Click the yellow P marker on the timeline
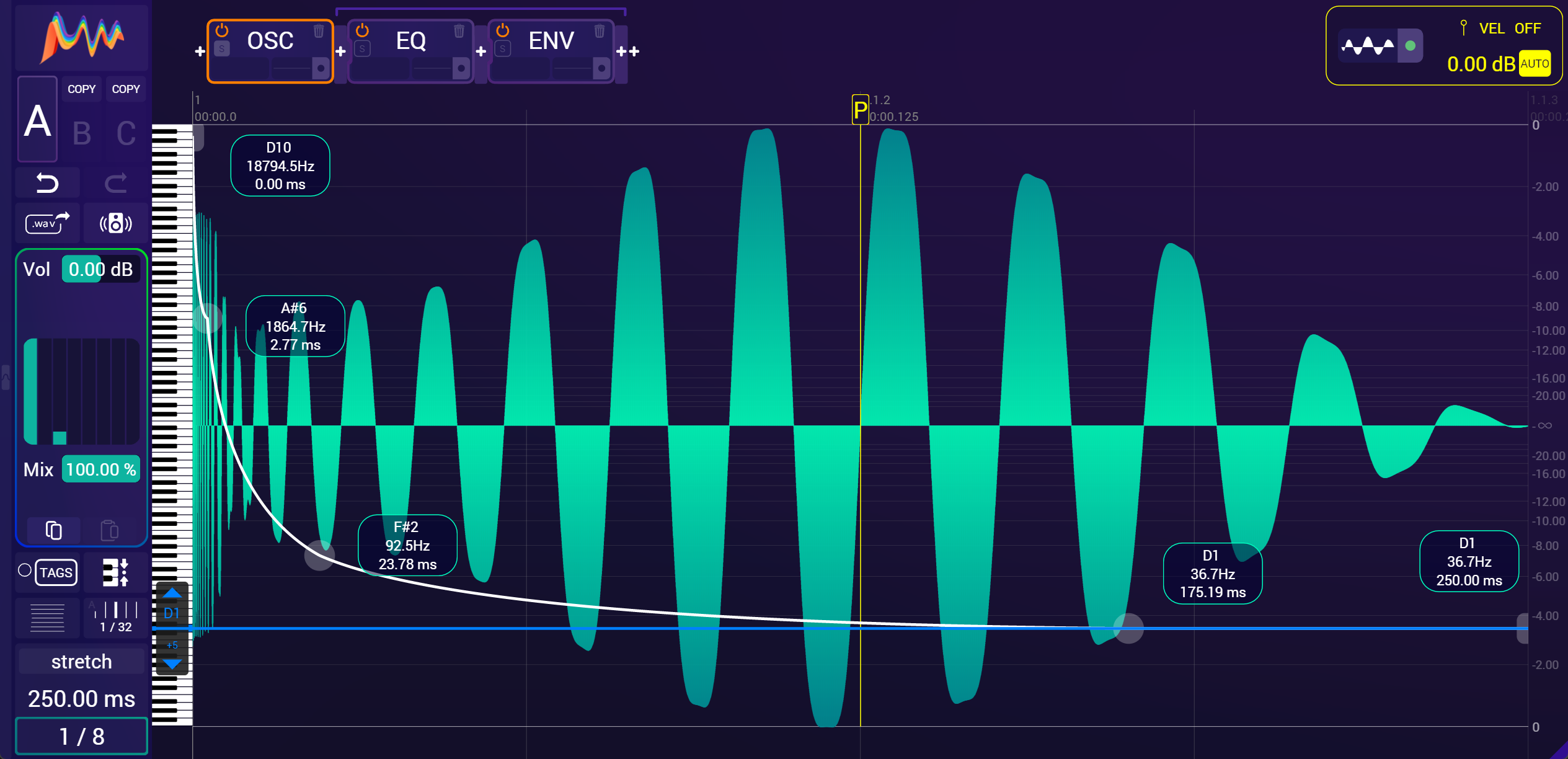The width and height of the screenshot is (1568, 759). [860, 110]
